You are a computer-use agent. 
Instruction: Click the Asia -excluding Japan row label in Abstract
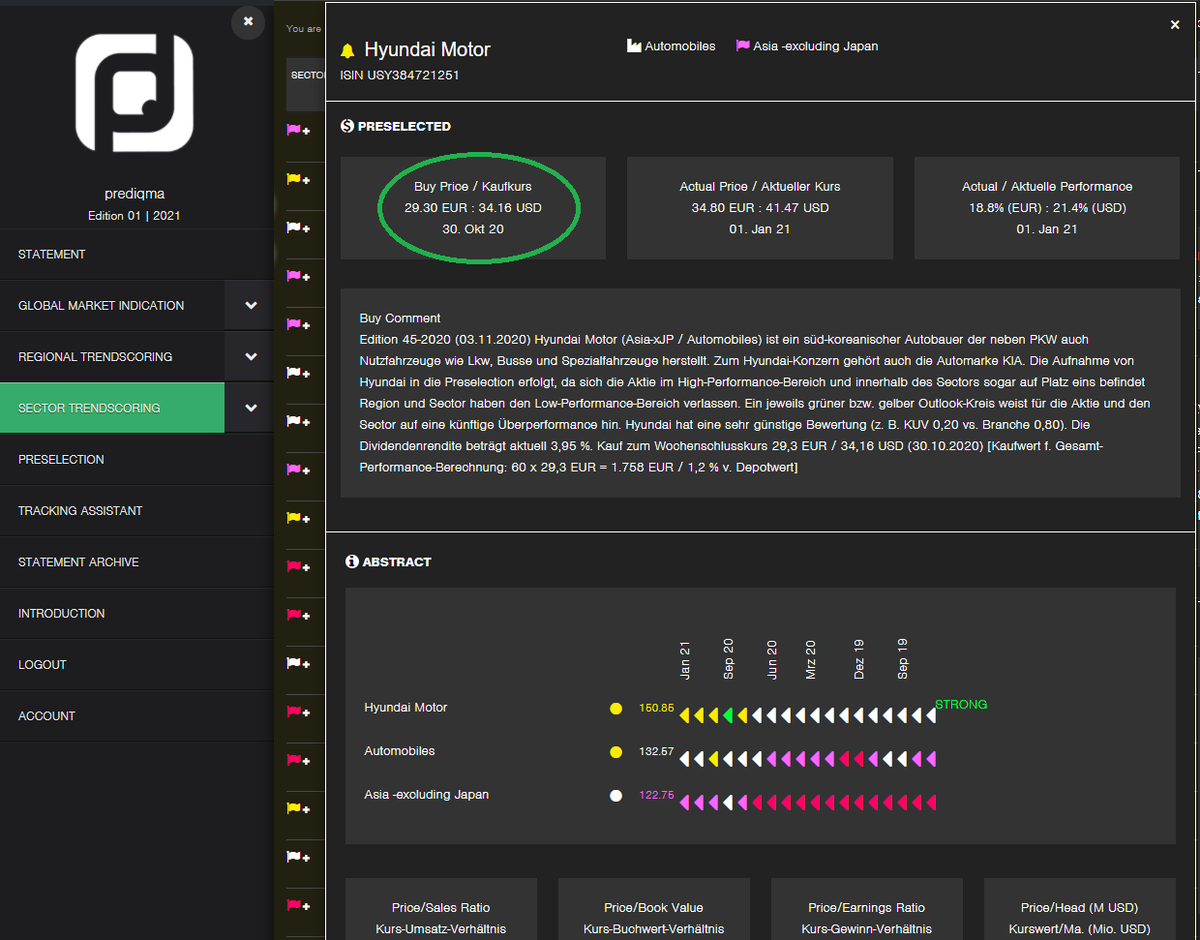(426, 795)
